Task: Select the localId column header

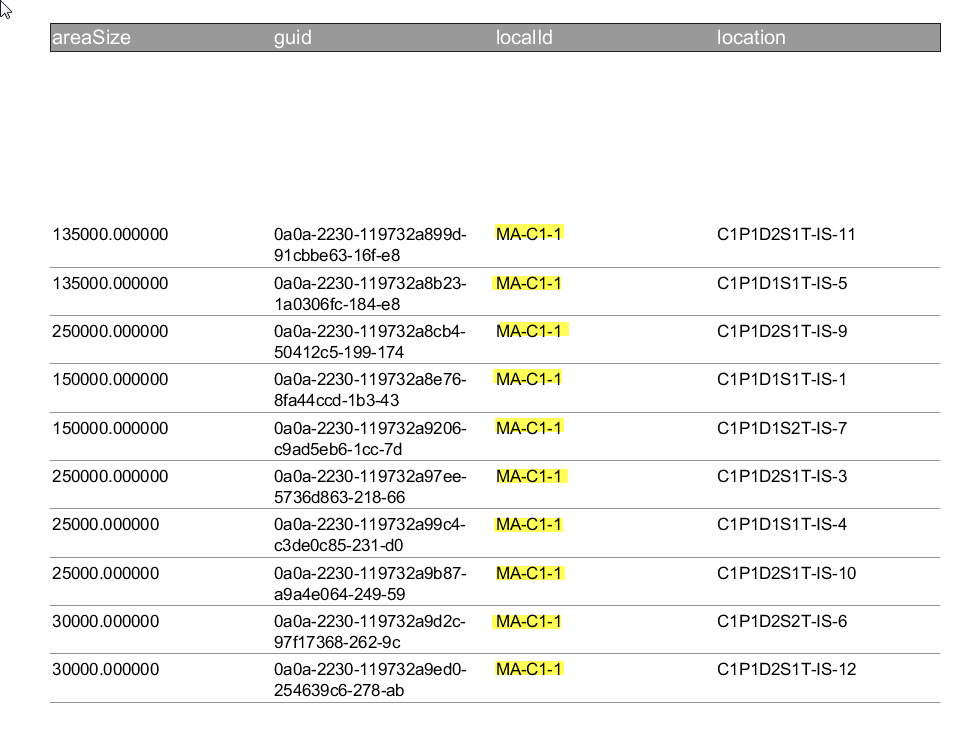Action: tap(524, 38)
